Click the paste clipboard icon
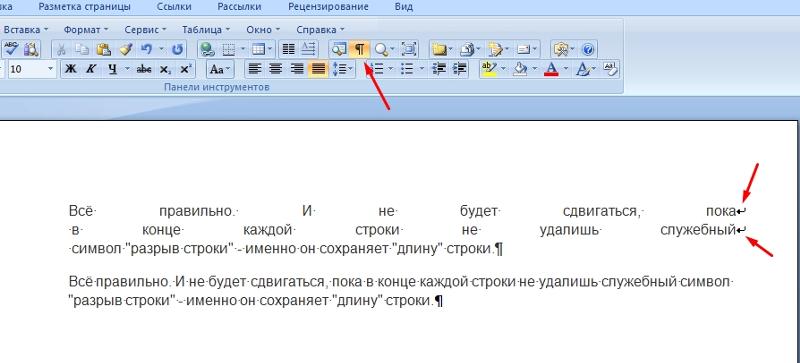 [104, 49]
